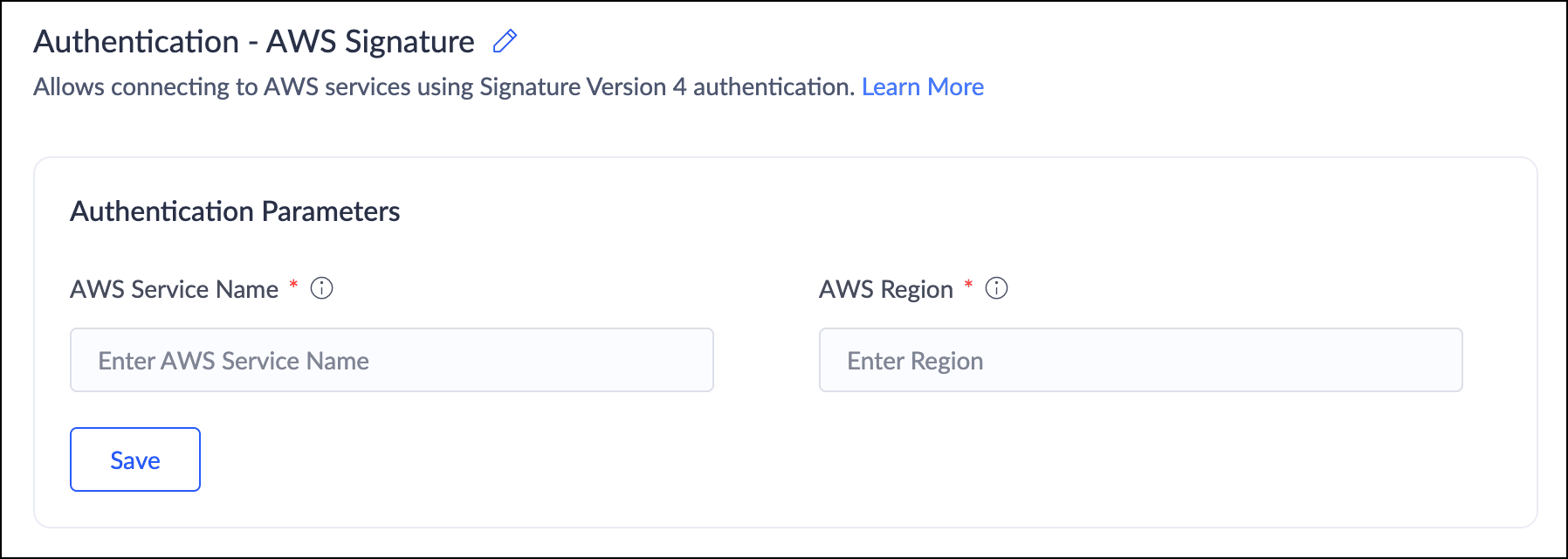Click the AWS Service Name info icon

[321, 288]
